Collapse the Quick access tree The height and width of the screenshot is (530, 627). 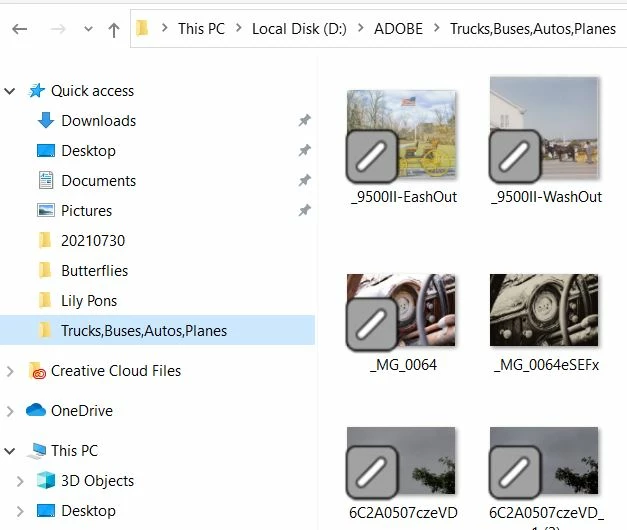[x=10, y=91]
